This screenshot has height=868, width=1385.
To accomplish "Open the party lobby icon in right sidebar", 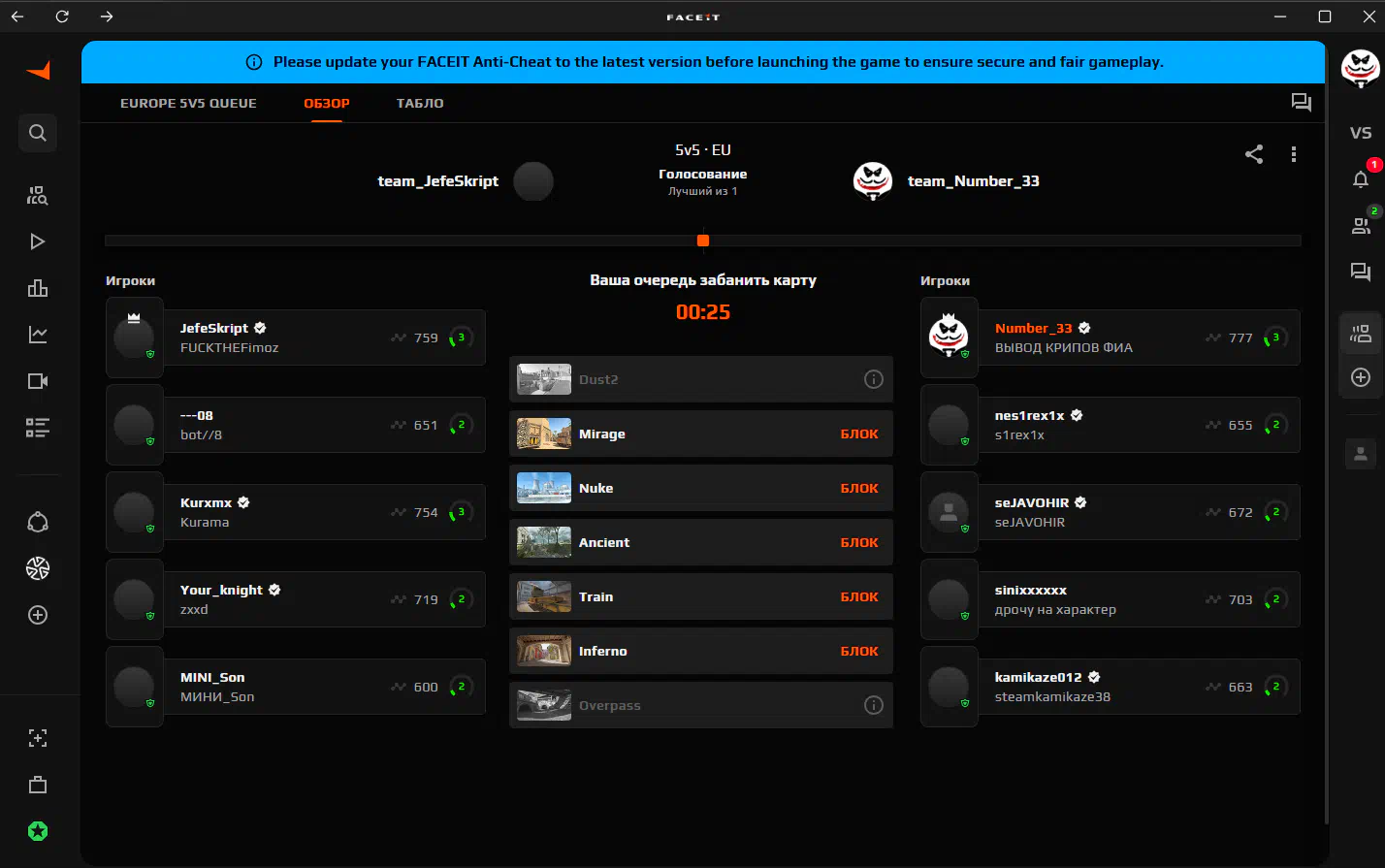I will (x=1361, y=335).
